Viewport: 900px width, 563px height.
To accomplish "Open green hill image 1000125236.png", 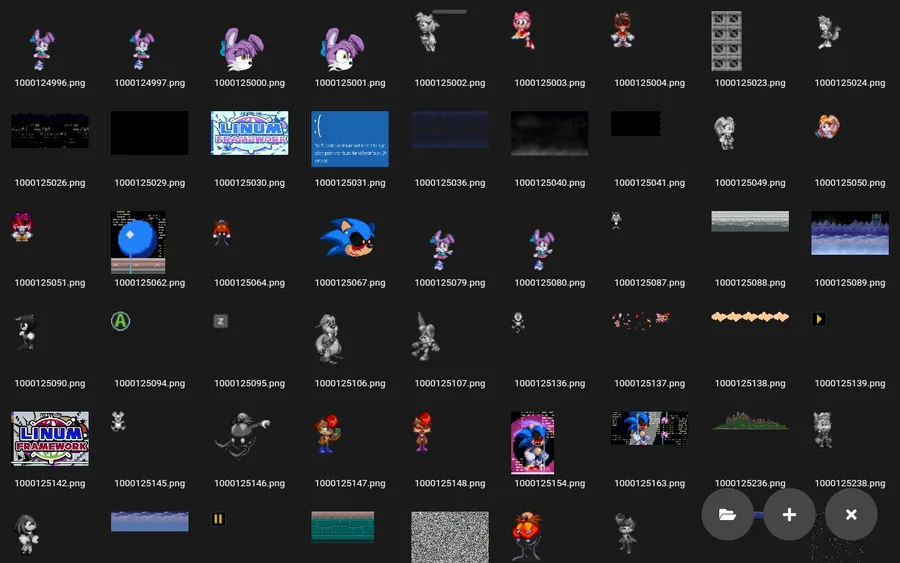I will [750, 421].
